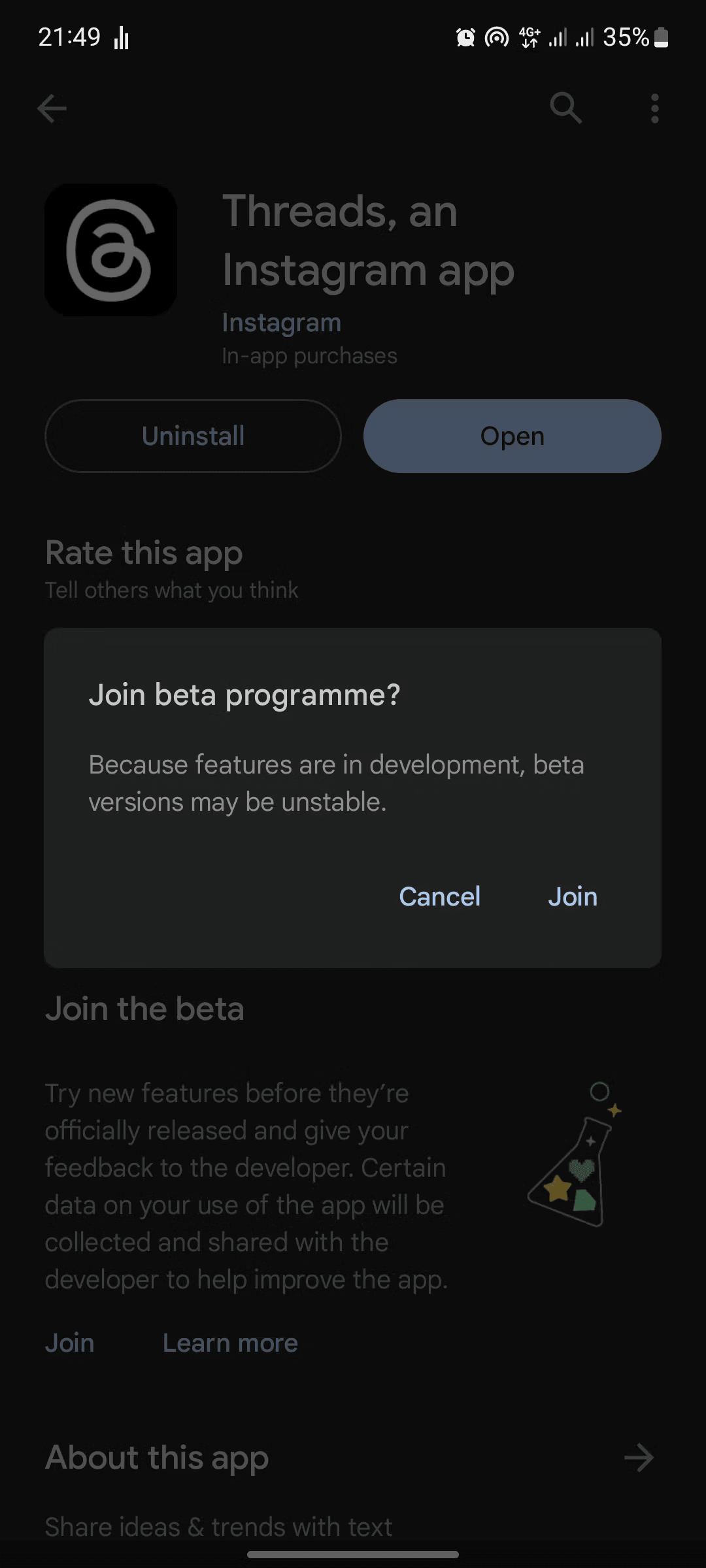This screenshot has height=1568, width=706.
Task: Tap Join link under Join the beta
Action: (70, 1343)
